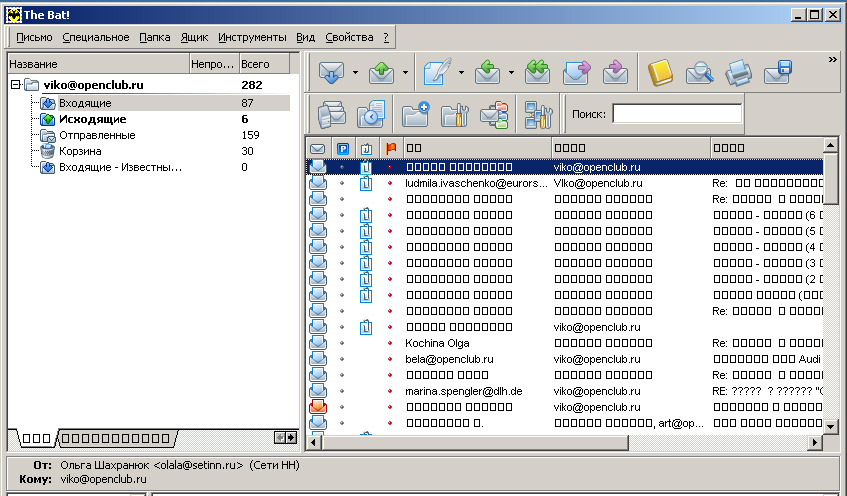Sort by parked P column header
Screen dimensions: 847x496
342,148
